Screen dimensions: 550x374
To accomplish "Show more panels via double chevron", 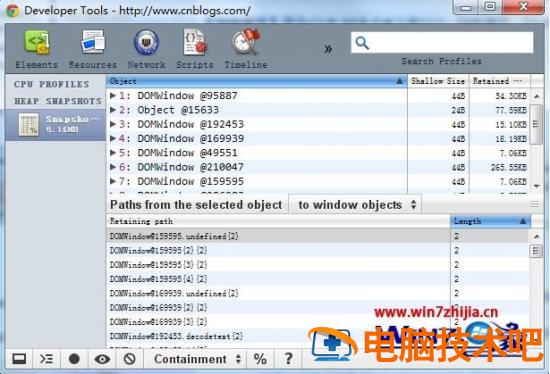I will point(328,49).
